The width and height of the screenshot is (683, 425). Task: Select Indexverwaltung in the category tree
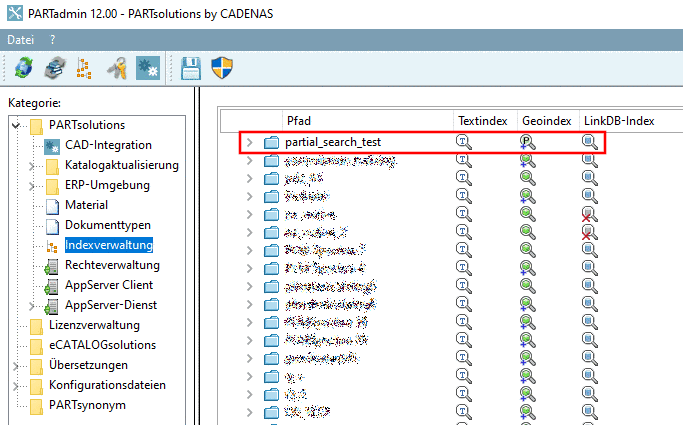109,245
